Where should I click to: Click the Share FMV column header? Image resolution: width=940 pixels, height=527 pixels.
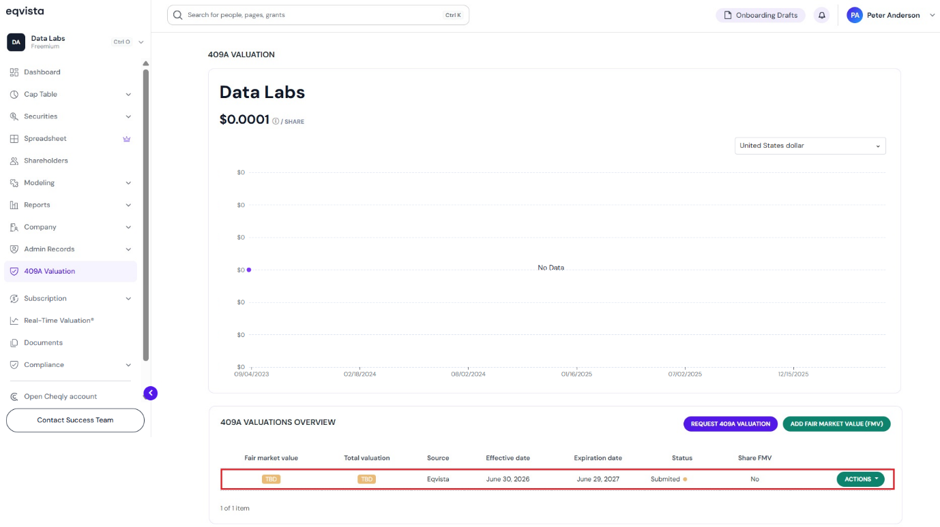(x=755, y=458)
